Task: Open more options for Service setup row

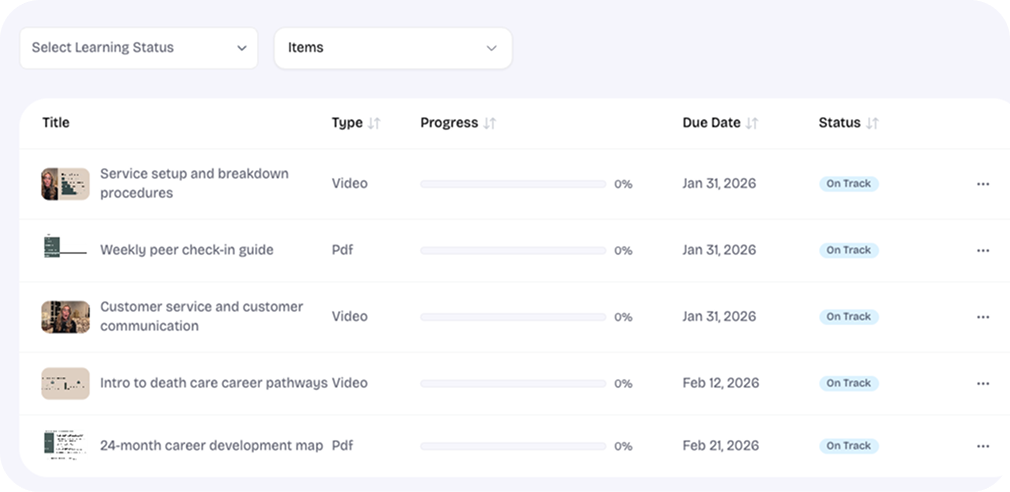Action: pos(983,184)
